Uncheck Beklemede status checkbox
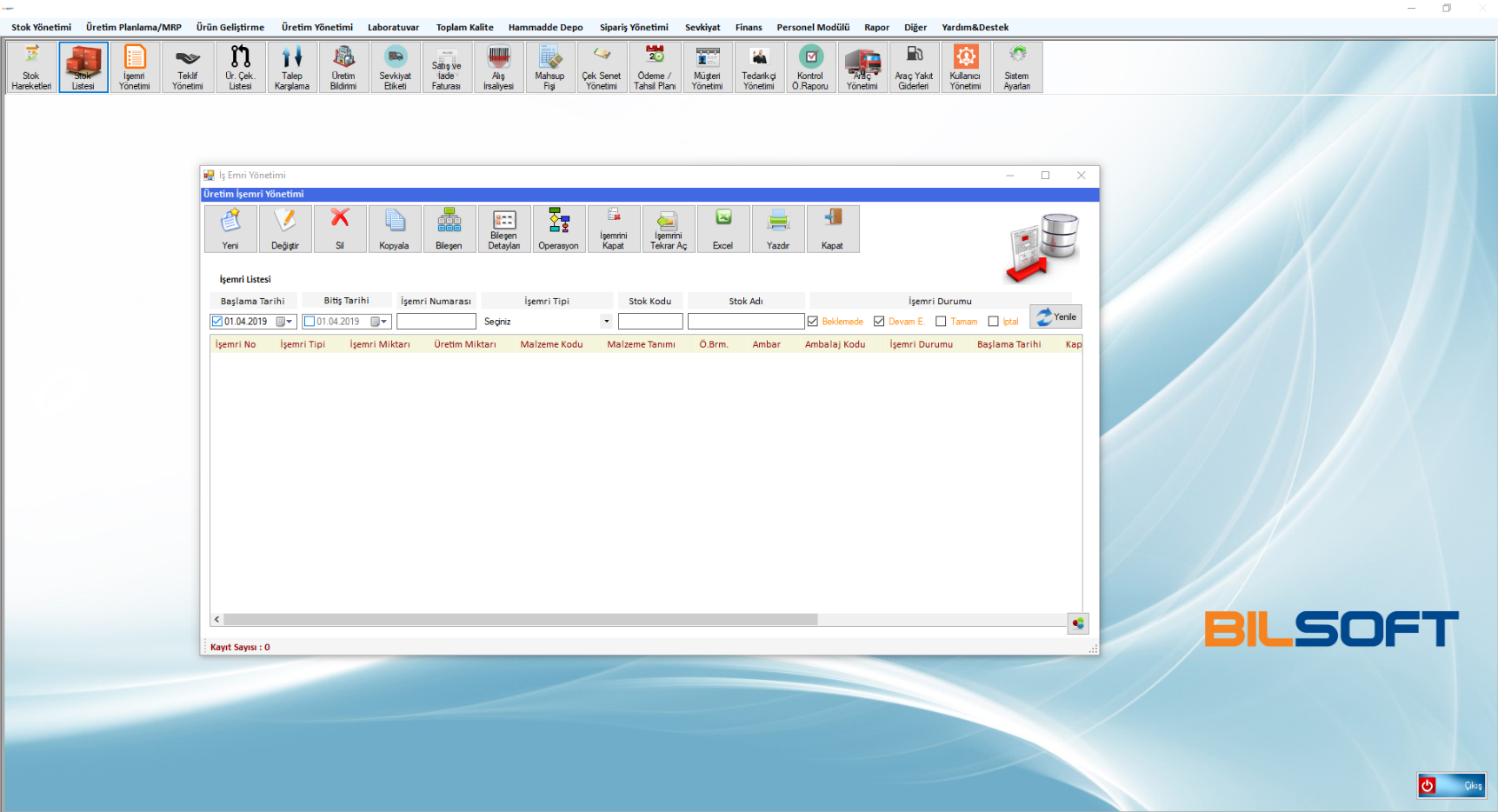This screenshot has width=1498, height=812. click(813, 322)
